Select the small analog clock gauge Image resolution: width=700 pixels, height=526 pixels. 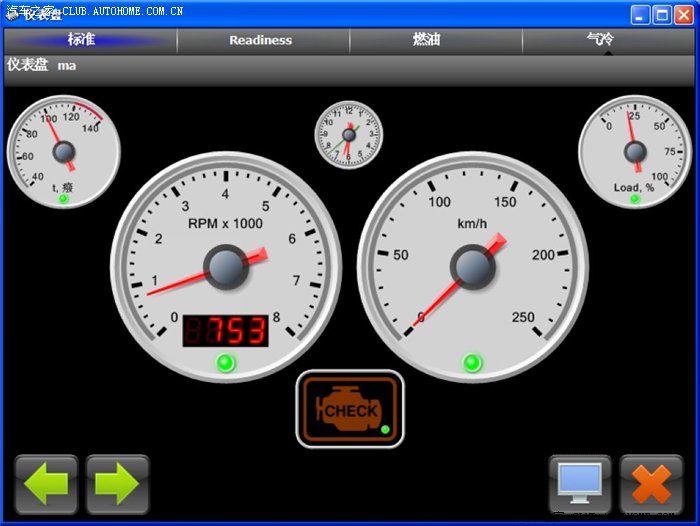click(349, 134)
